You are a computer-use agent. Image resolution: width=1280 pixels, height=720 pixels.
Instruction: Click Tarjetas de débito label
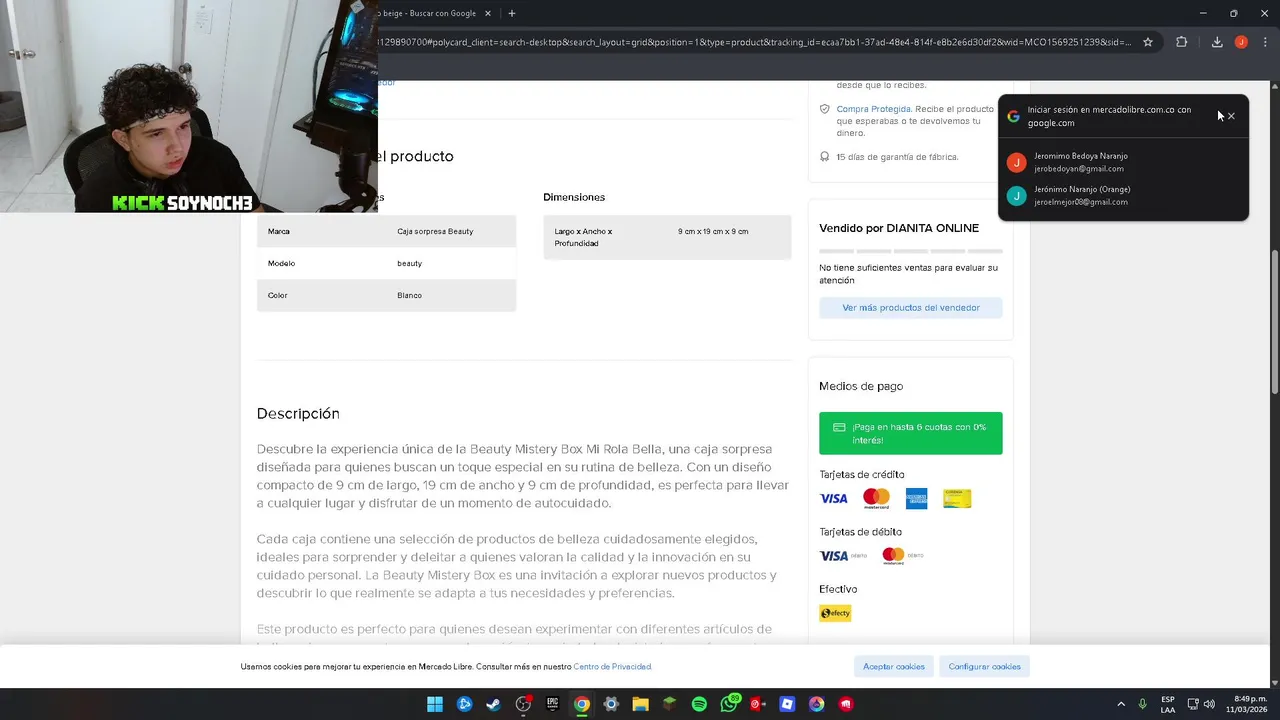point(860,532)
